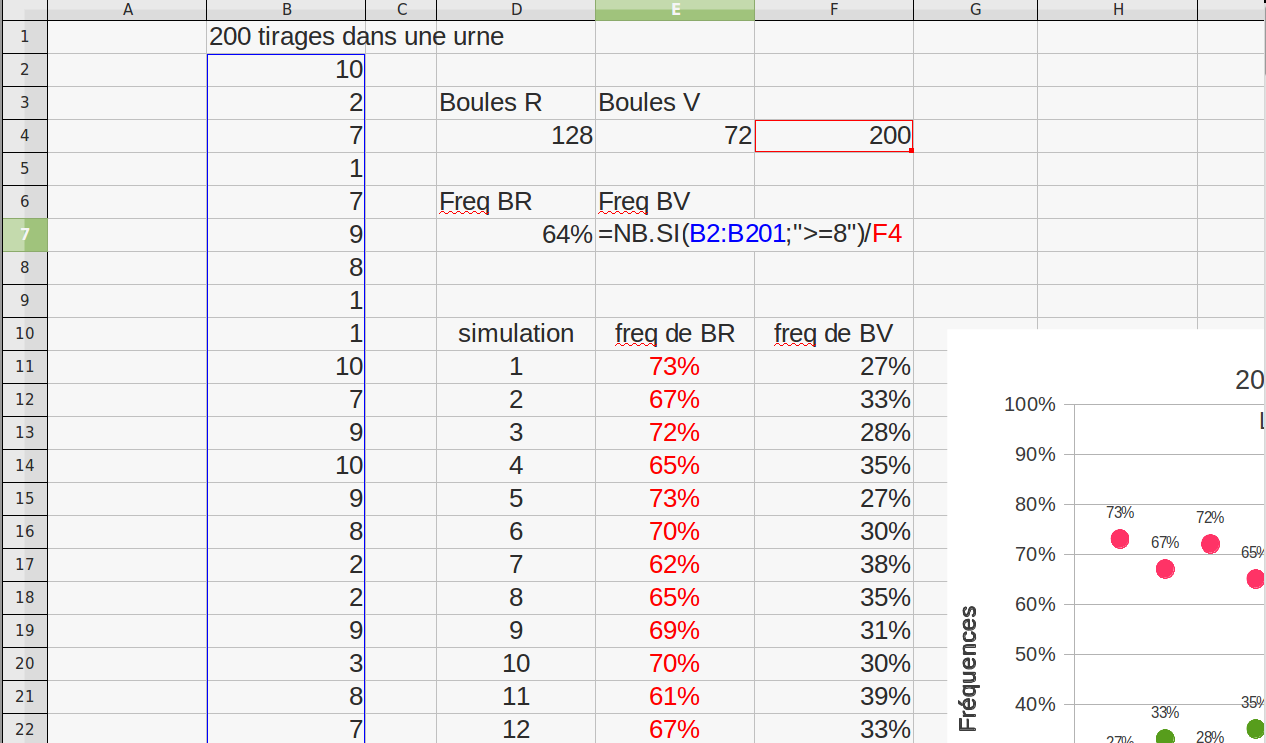This screenshot has height=743, width=1266.
Task: Select the 'Fréquences' axis title on chart
Action: click(968, 668)
